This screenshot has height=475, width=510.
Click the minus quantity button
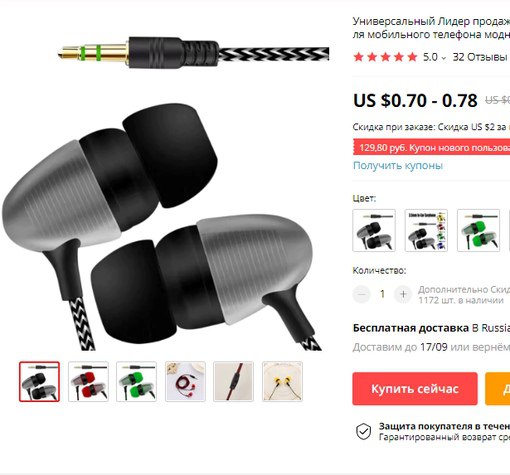pos(362,294)
